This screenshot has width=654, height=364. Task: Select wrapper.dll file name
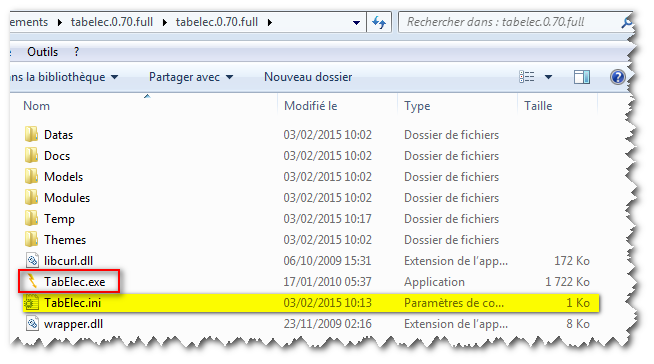(73, 324)
